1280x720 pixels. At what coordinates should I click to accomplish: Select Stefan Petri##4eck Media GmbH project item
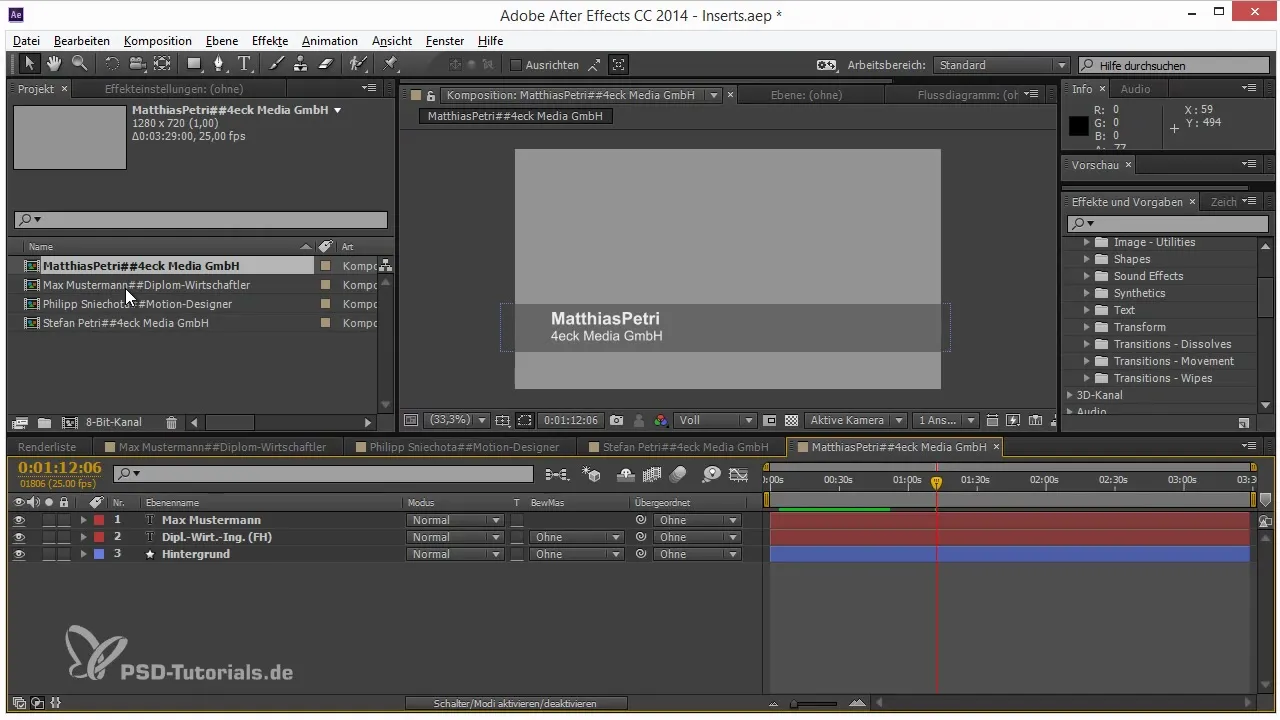tap(126, 323)
